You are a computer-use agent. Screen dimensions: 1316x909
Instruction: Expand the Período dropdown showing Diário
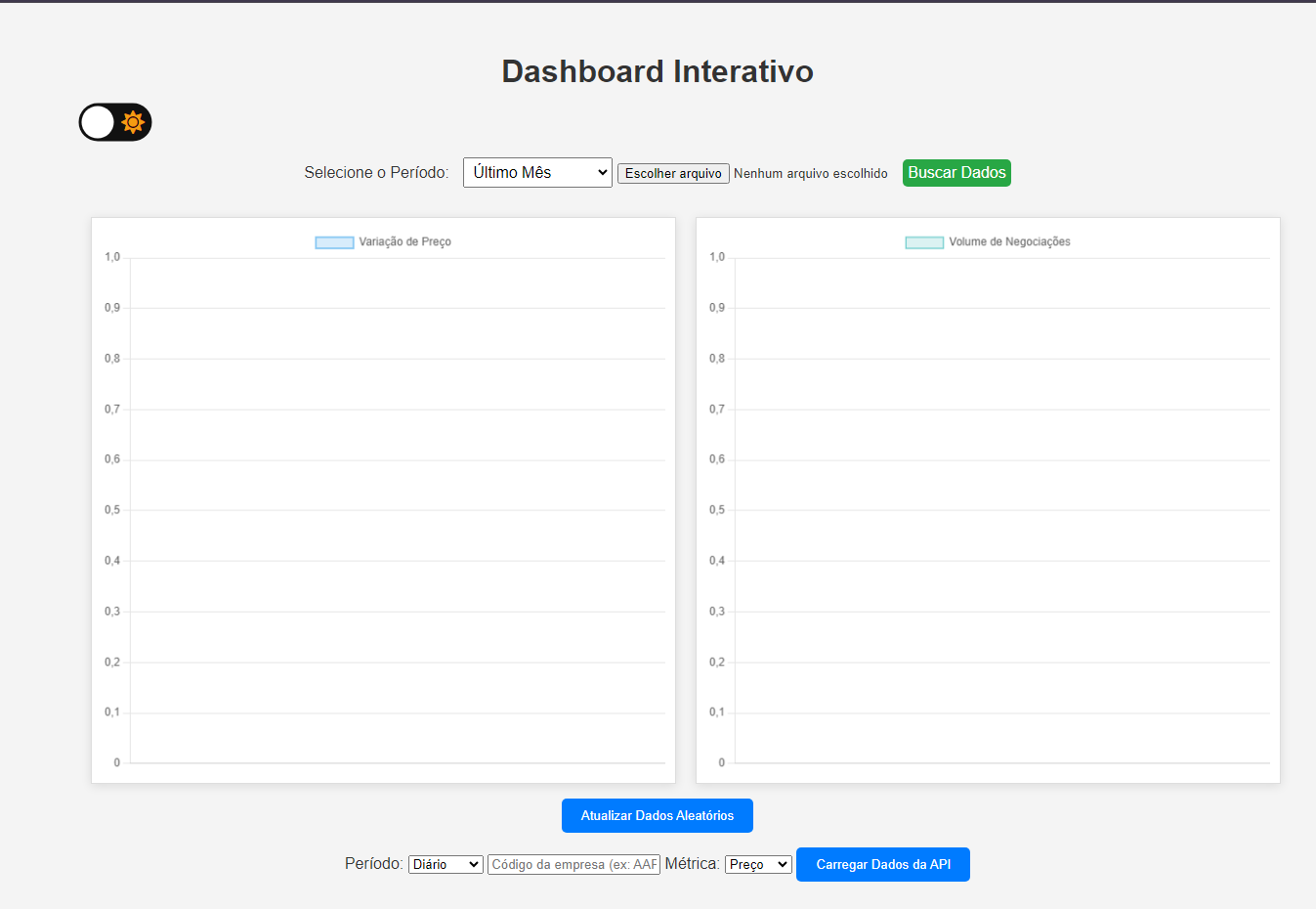(x=446, y=864)
